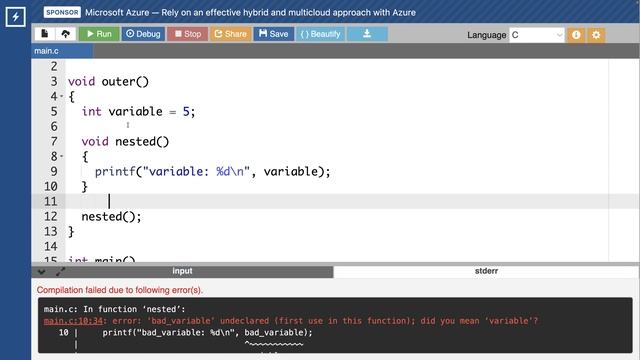Start the debugger with the Debug button
Screen dimensions: 640x360
(143, 34)
